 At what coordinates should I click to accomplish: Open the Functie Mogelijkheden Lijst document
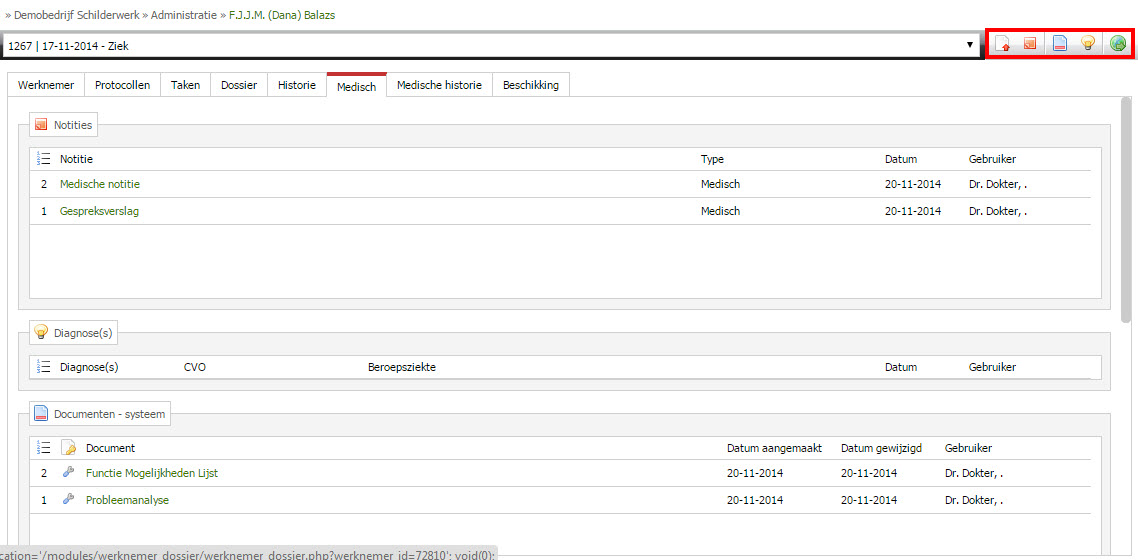tap(152, 473)
